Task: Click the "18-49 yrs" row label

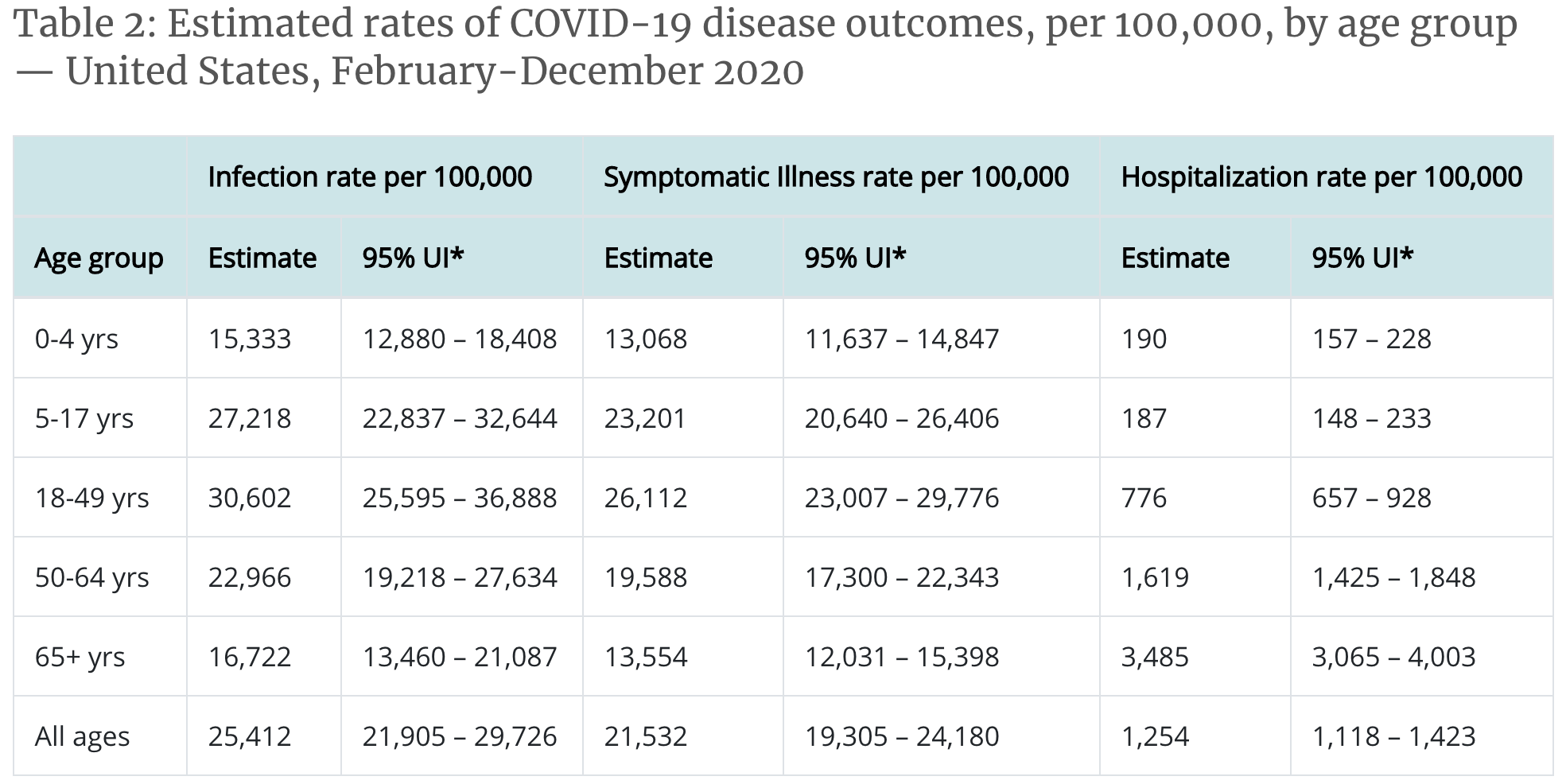Action: click(x=92, y=498)
